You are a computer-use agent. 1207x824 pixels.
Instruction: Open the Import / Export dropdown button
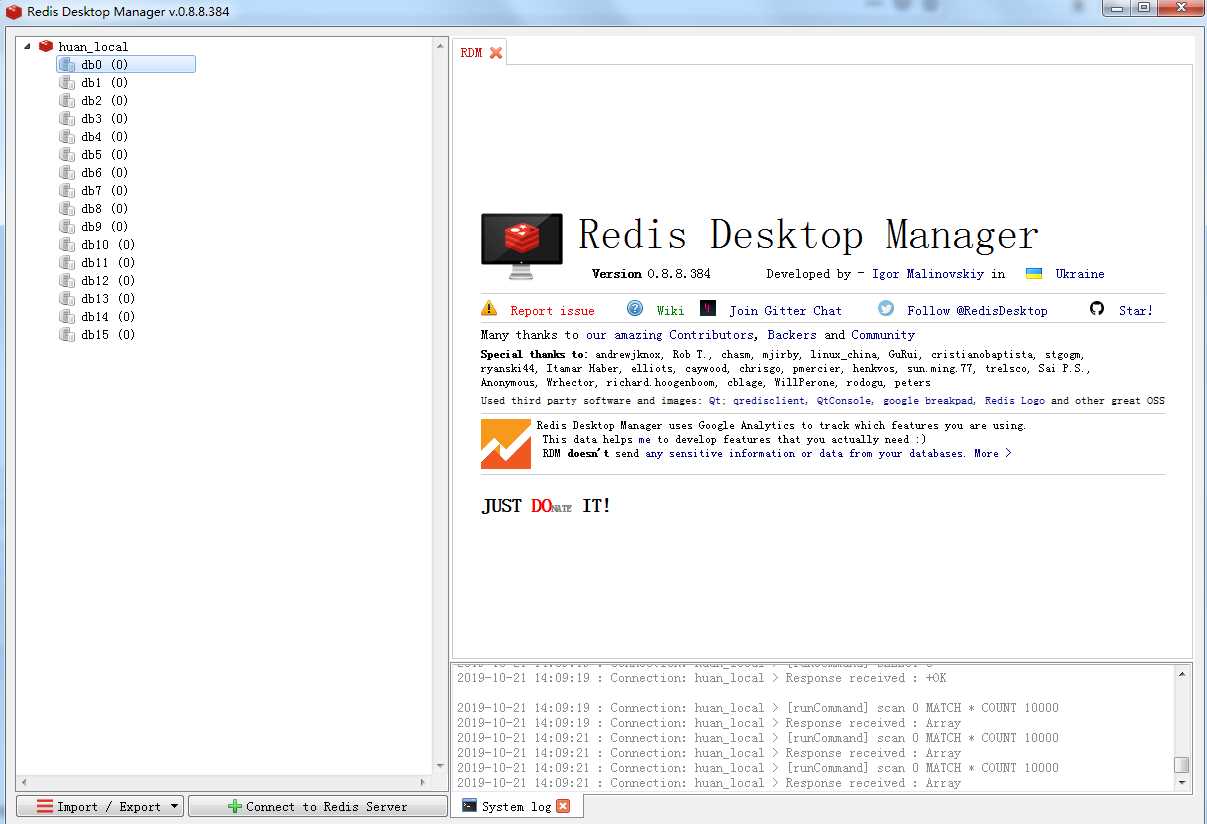[x=100, y=806]
